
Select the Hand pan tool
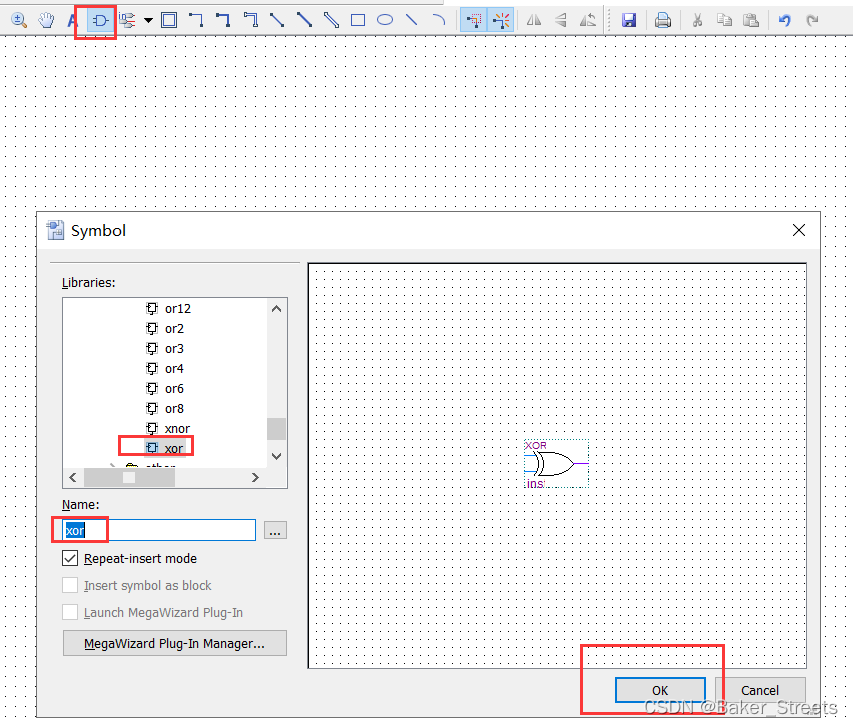click(x=46, y=21)
